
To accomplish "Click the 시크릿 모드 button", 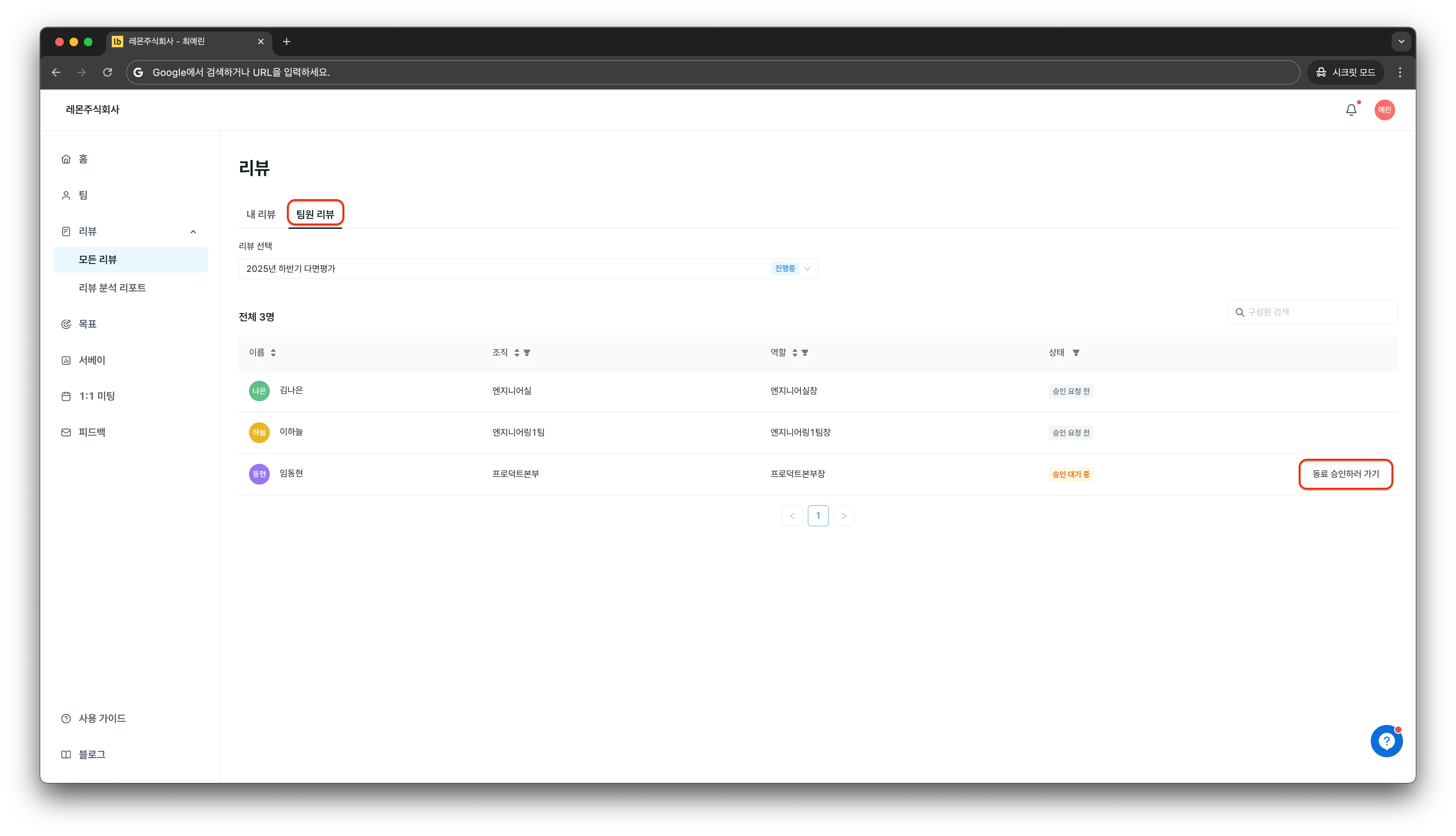I will pos(1345,72).
